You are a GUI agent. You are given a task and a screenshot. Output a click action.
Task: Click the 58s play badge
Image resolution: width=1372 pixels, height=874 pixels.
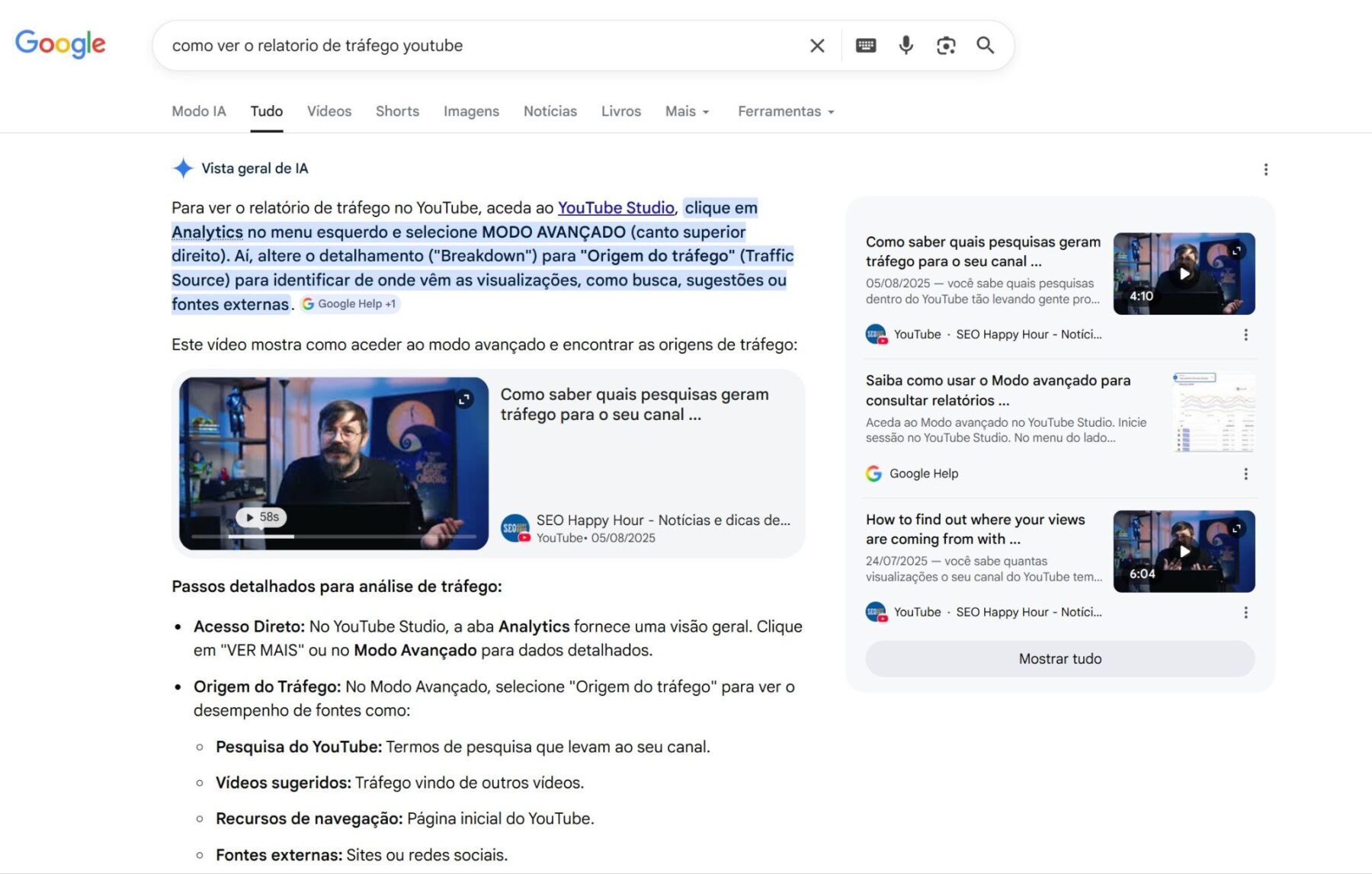(x=261, y=517)
